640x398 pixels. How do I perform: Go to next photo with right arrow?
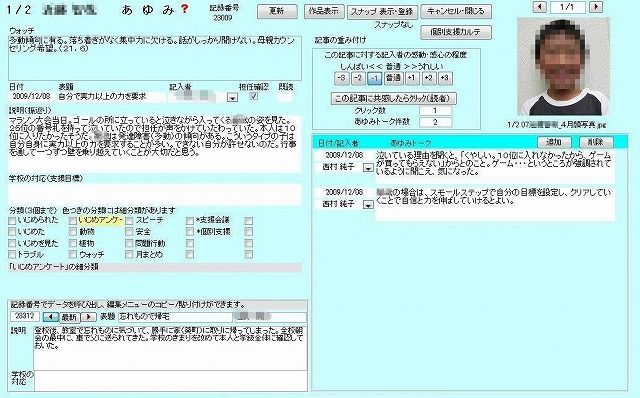(x=596, y=7)
